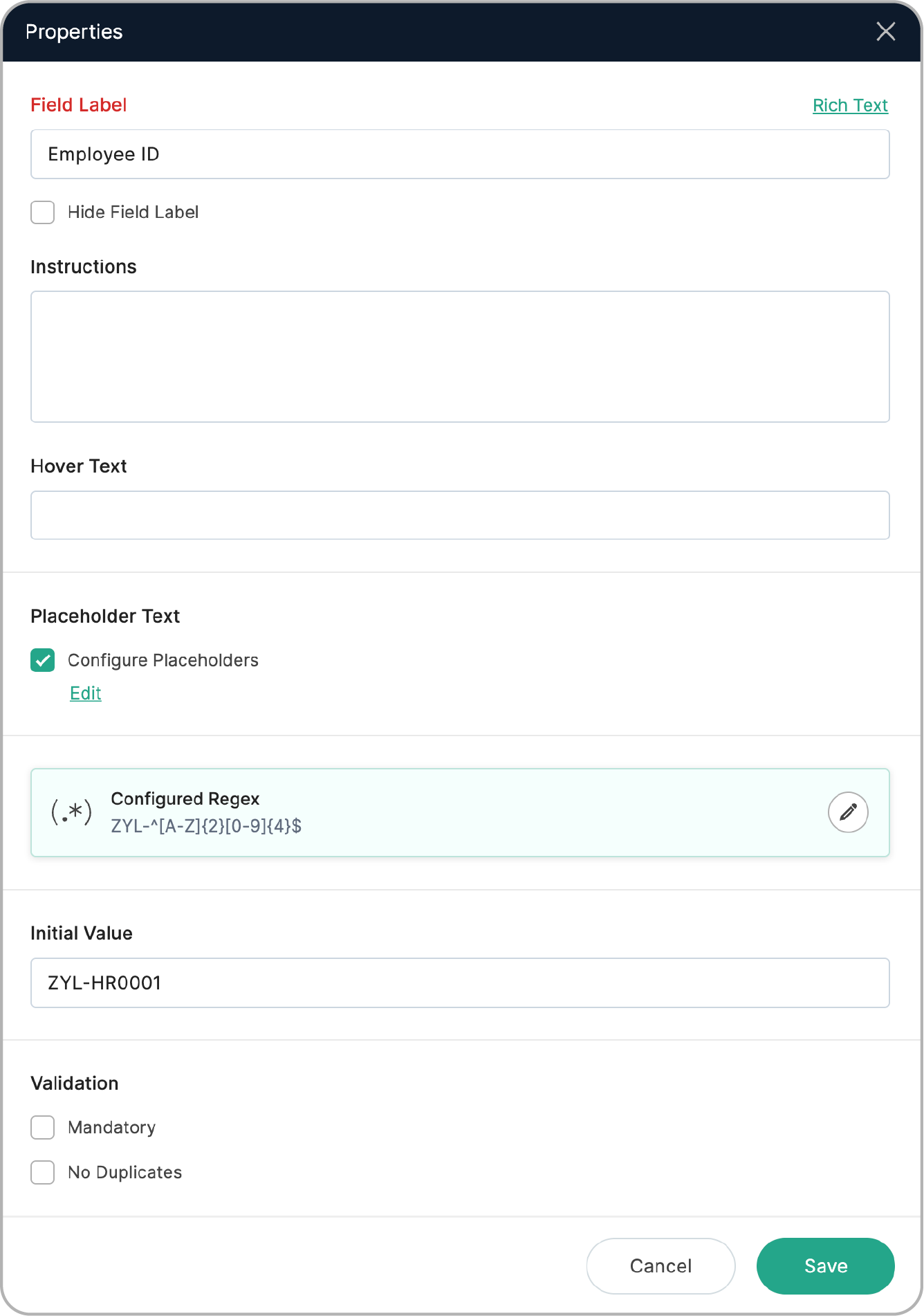Viewport: 924px width, 1316px height.
Task: Tick the Mandatory validation checkbox
Action: coord(43,1127)
